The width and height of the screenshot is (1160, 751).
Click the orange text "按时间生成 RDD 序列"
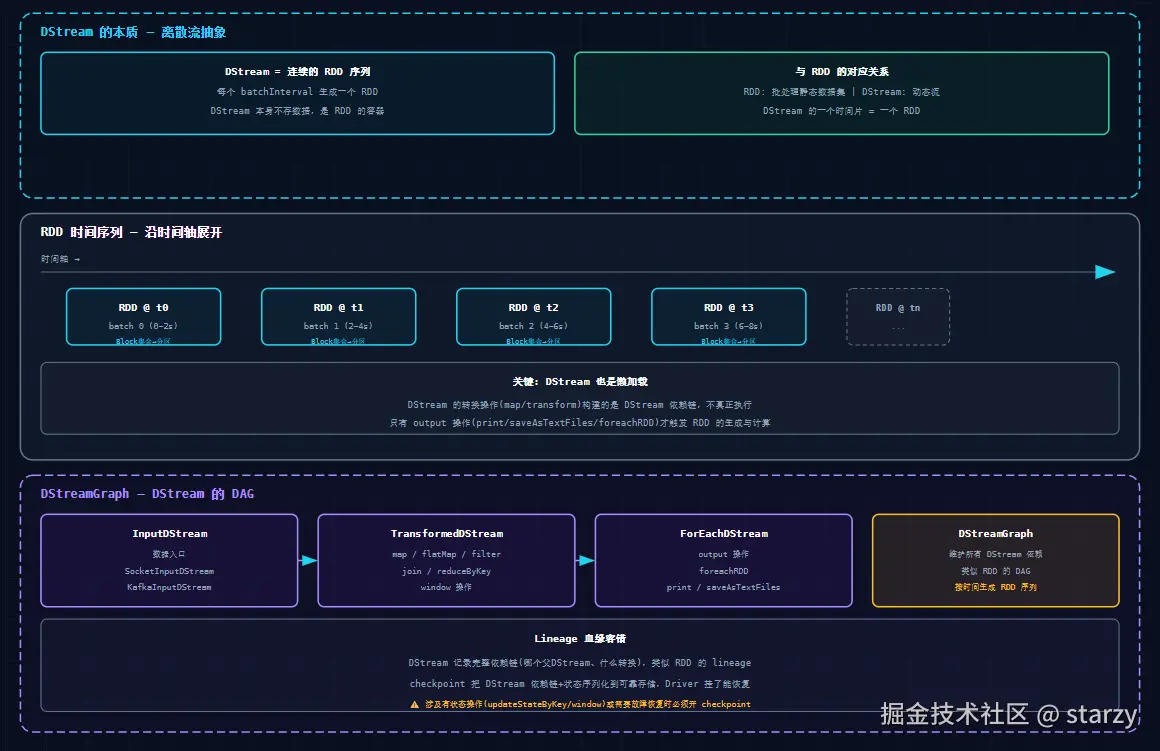(996, 587)
